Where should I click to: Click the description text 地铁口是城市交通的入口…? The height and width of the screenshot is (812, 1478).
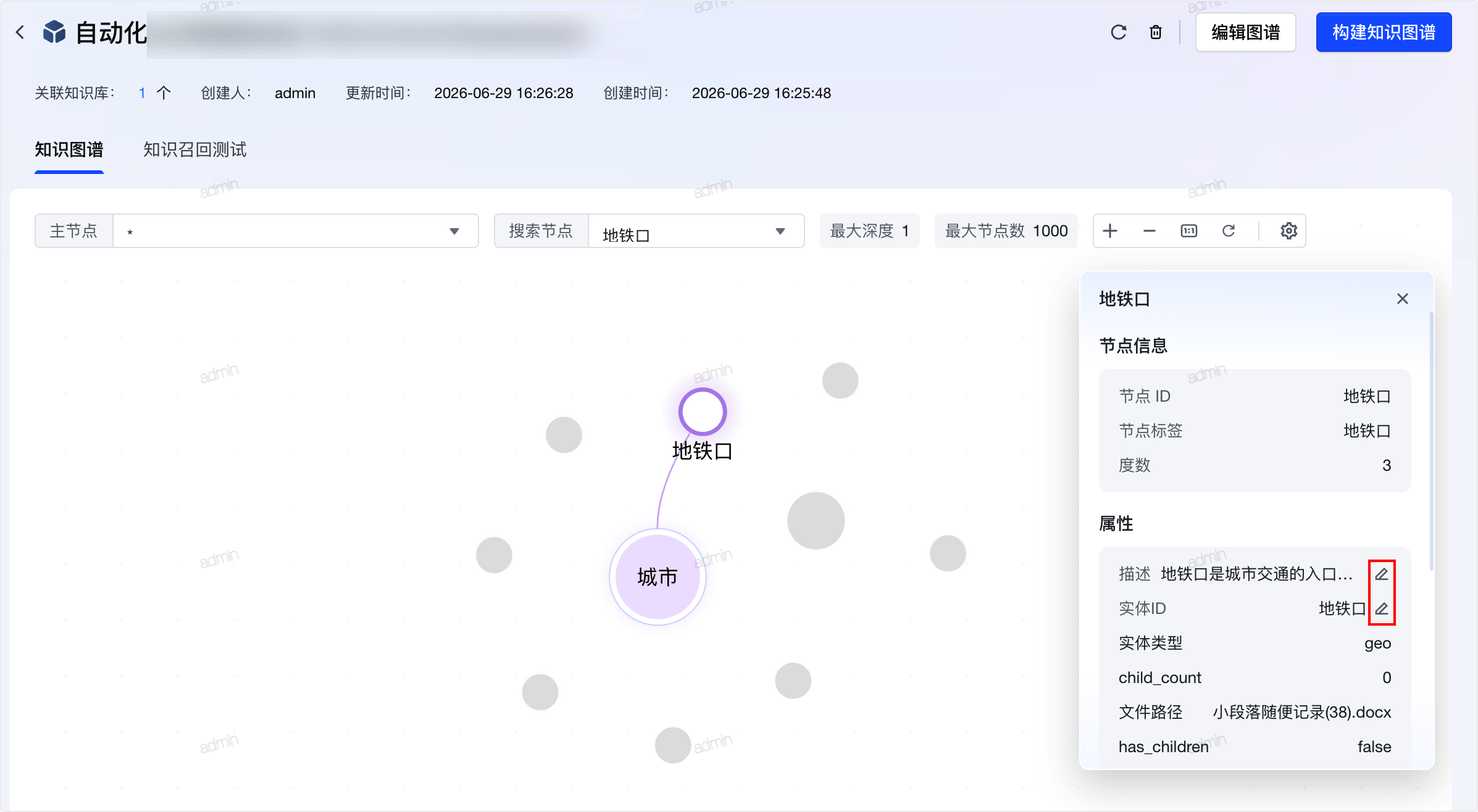(x=1257, y=574)
